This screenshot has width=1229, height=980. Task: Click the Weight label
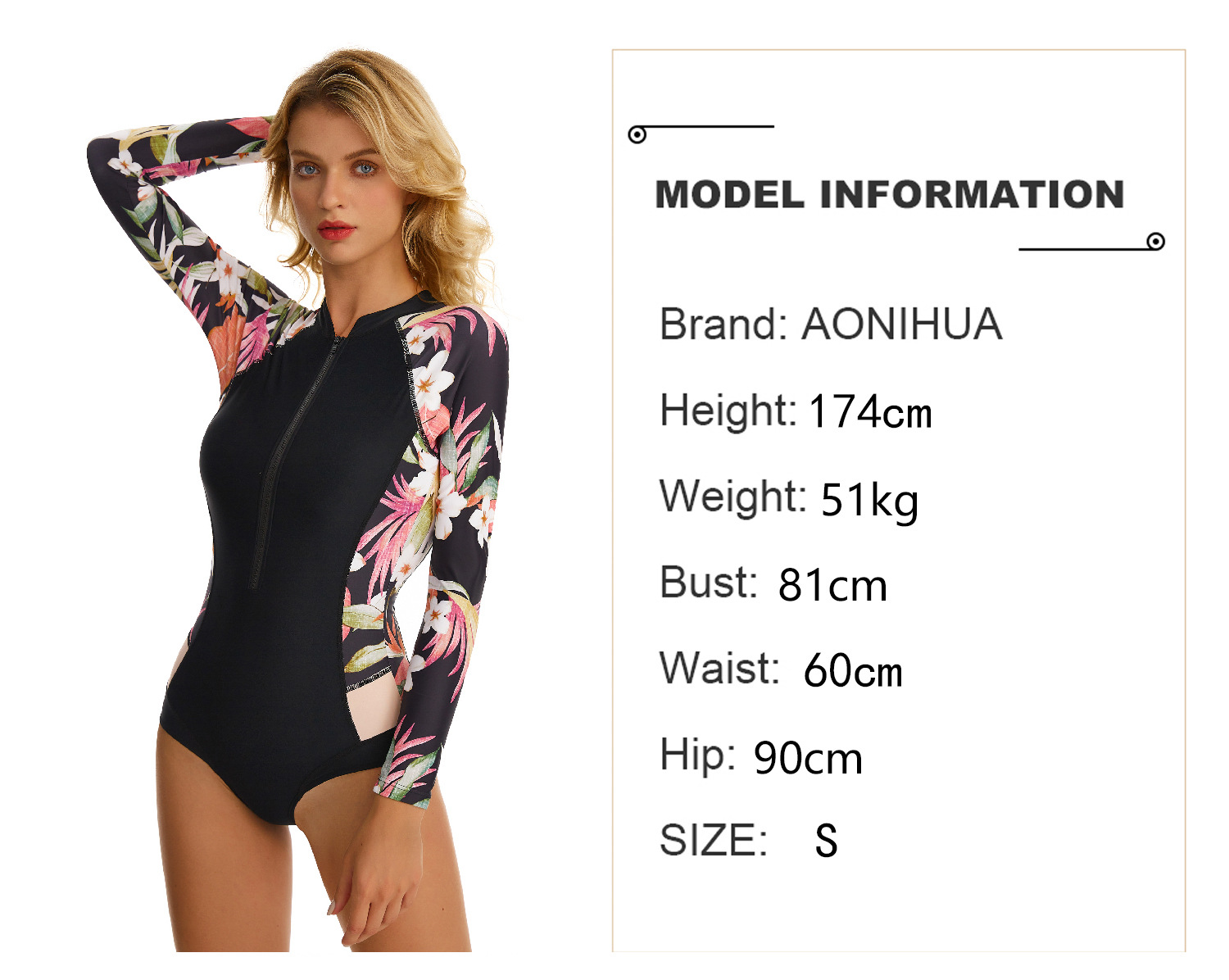tap(732, 496)
